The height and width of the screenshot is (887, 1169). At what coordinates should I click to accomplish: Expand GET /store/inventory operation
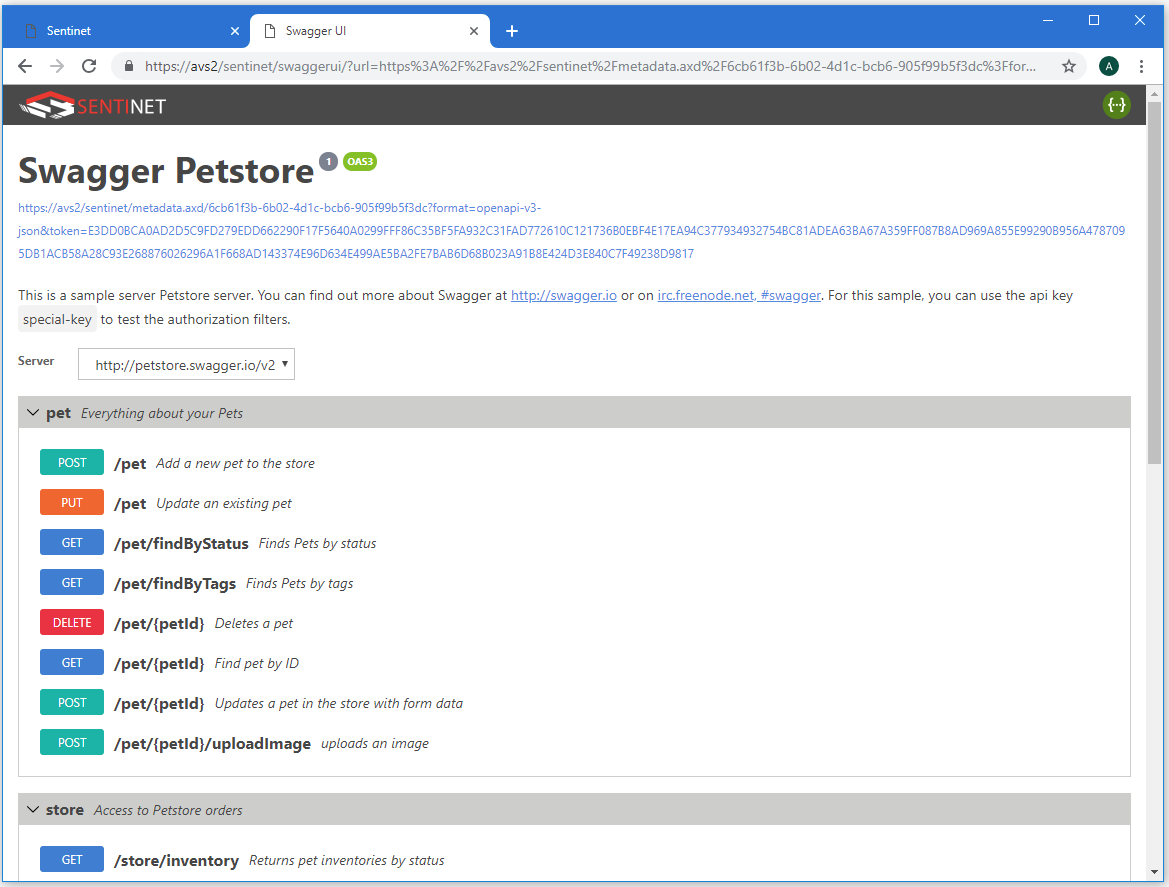574,860
